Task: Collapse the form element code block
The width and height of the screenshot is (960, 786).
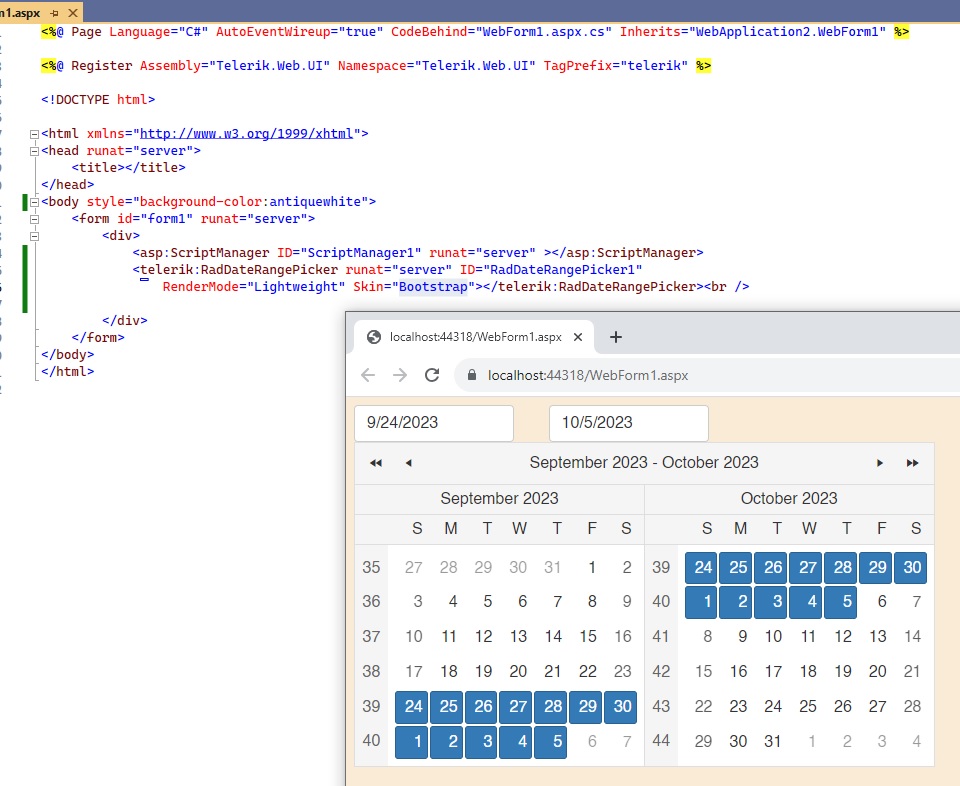Action: [35, 219]
